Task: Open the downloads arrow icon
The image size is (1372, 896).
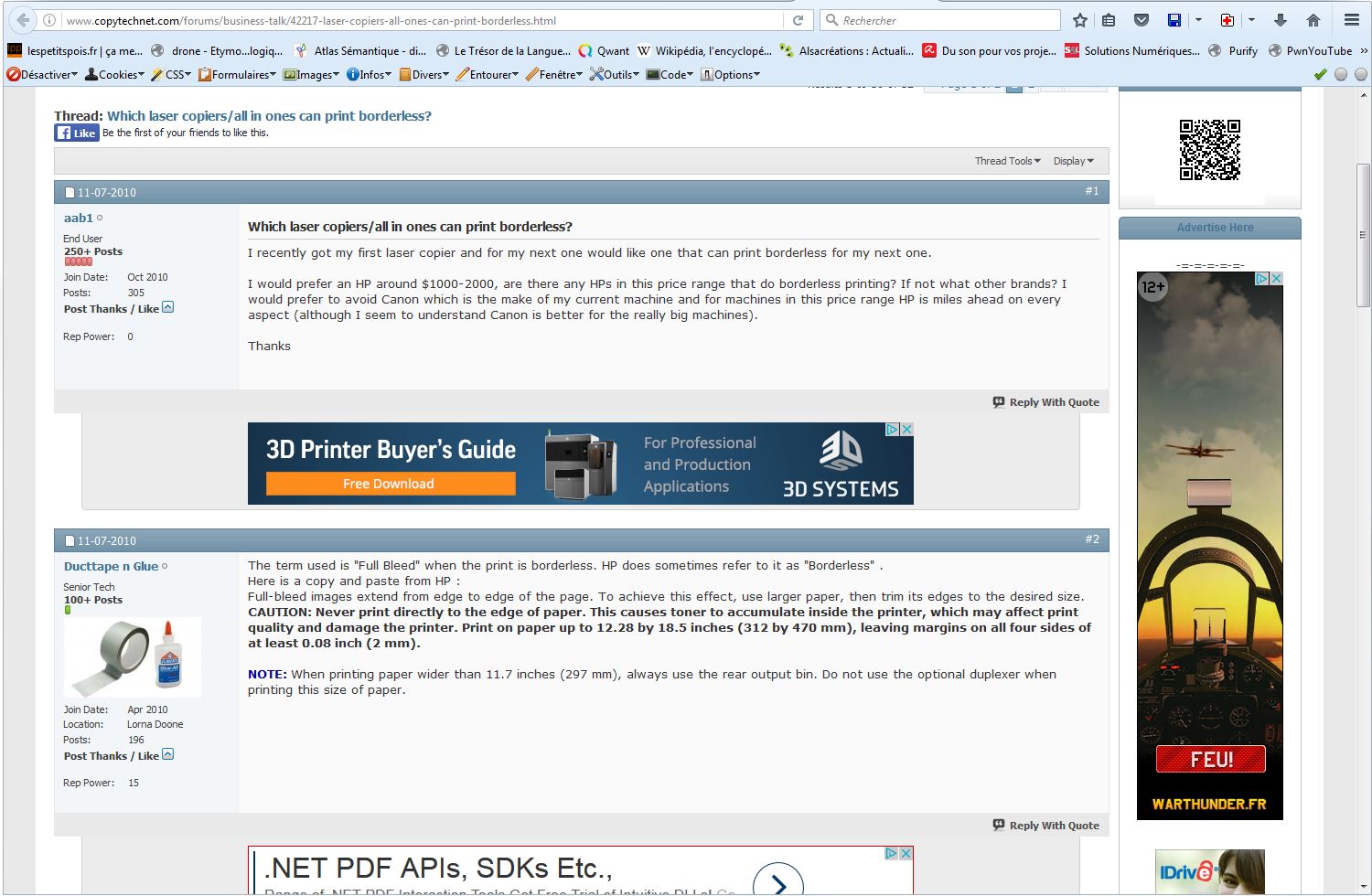Action: [1281, 20]
